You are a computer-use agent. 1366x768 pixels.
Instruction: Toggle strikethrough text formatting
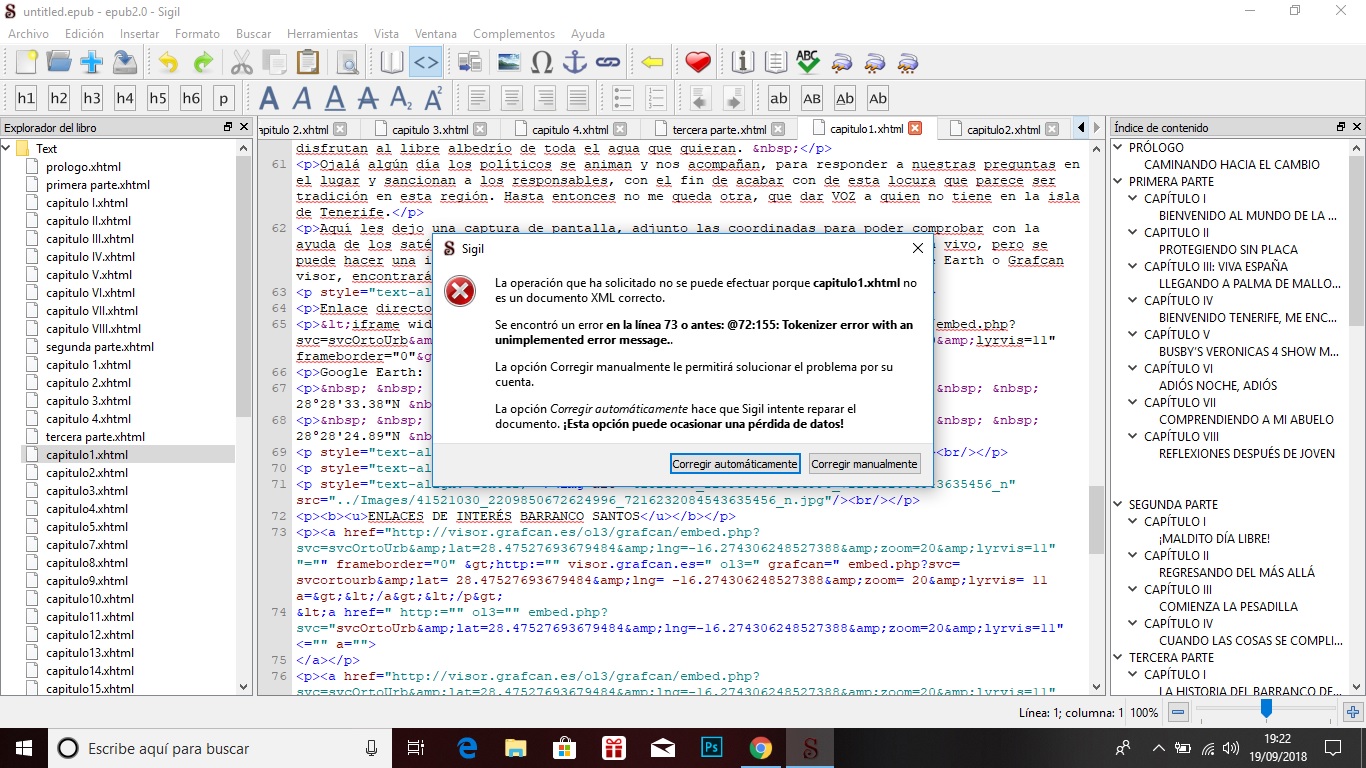pyautogui.click(x=368, y=98)
